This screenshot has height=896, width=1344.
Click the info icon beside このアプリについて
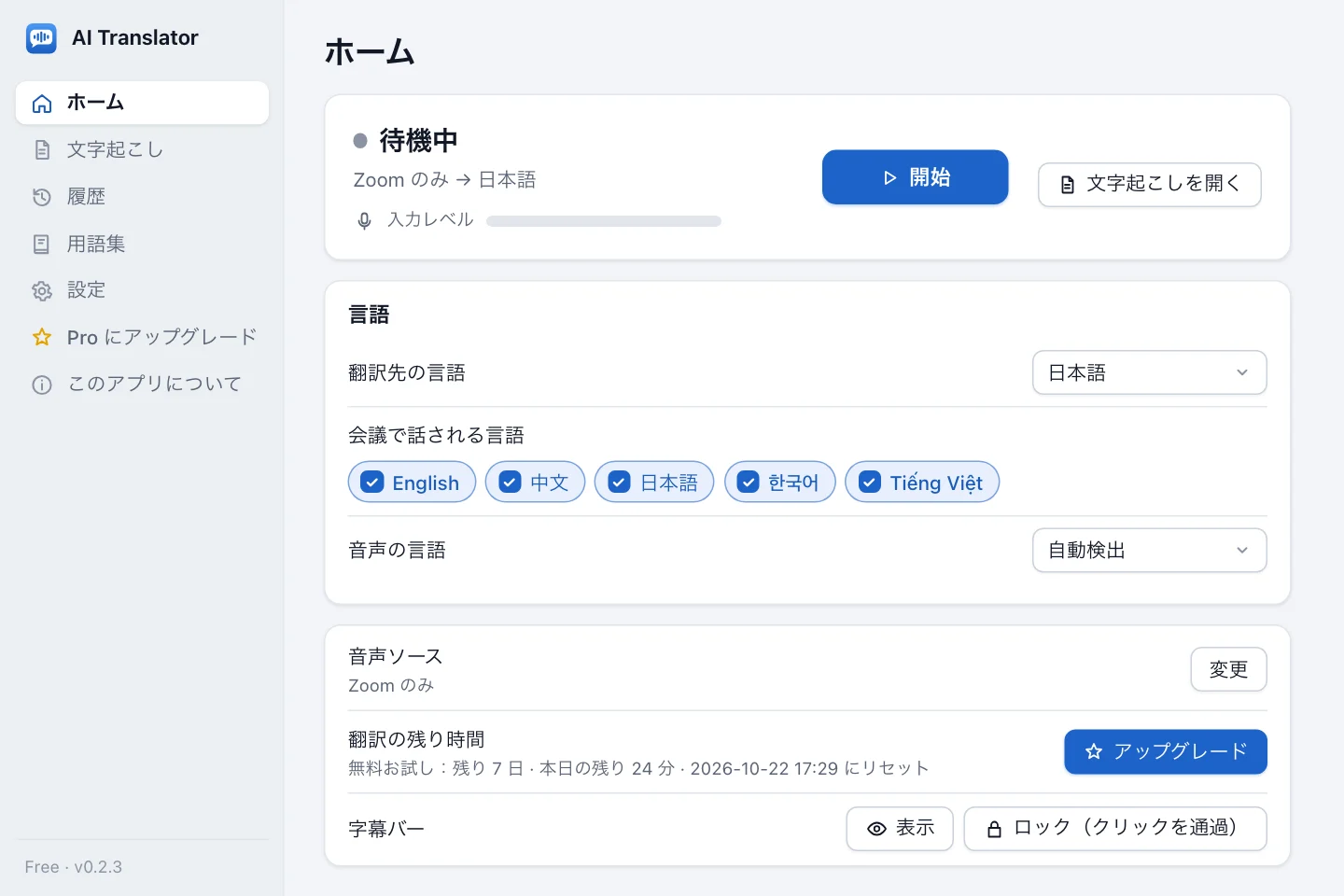click(42, 385)
